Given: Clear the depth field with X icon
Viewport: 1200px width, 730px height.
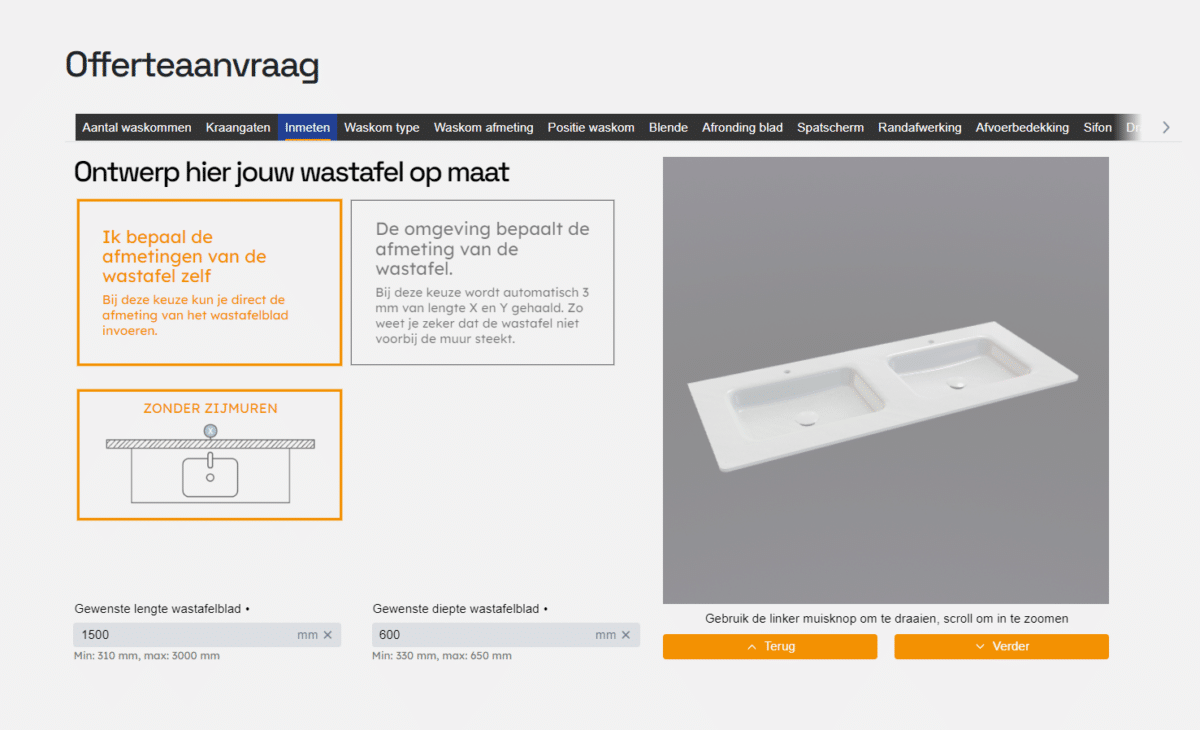Looking at the screenshot, I should click(x=626, y=635).
